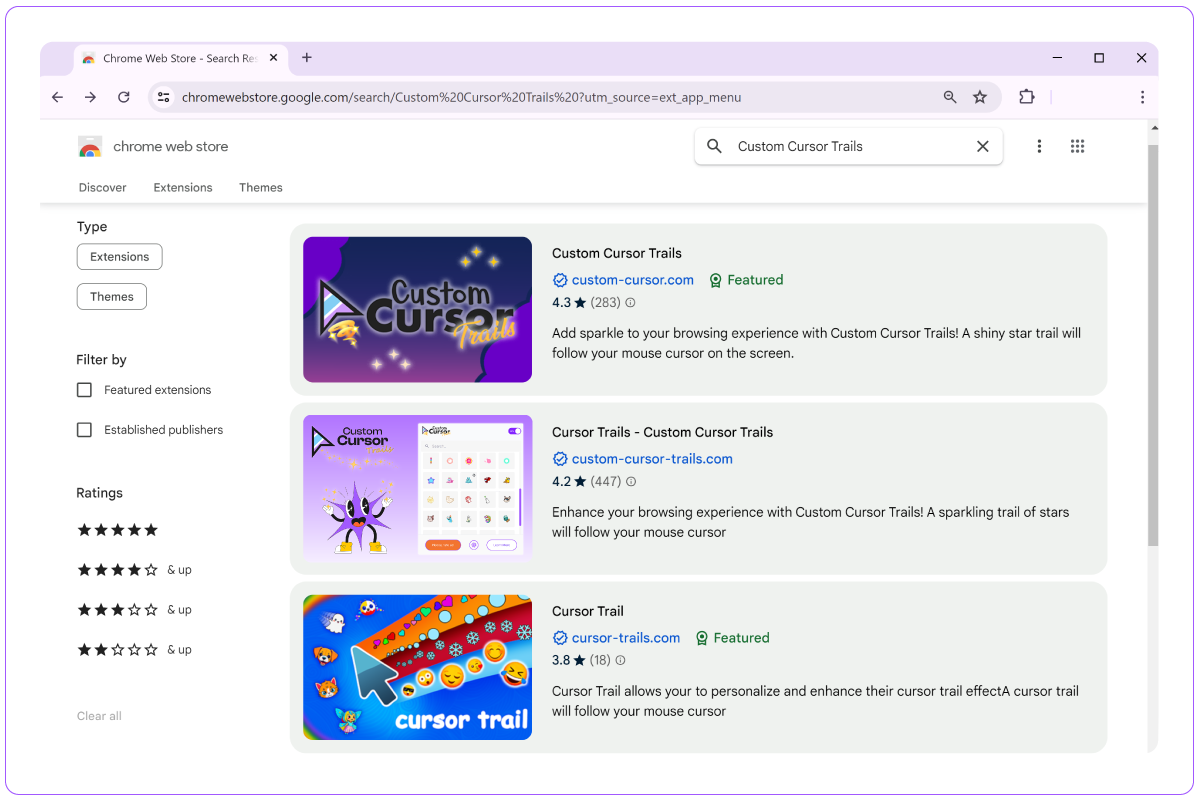The image size is (1200, 800).
Task: Open the store's three-dot options menu
Action: tap(1039, 146)
